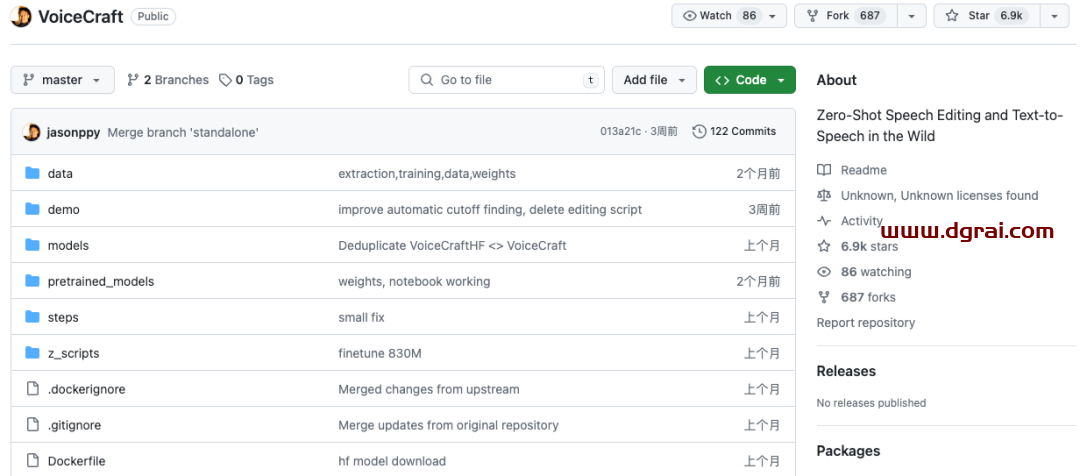The height and width of the screenshot is (476, 1080).
Task: Open the Star lists dropdown arrow
Action: click(x=1055, y=16)
